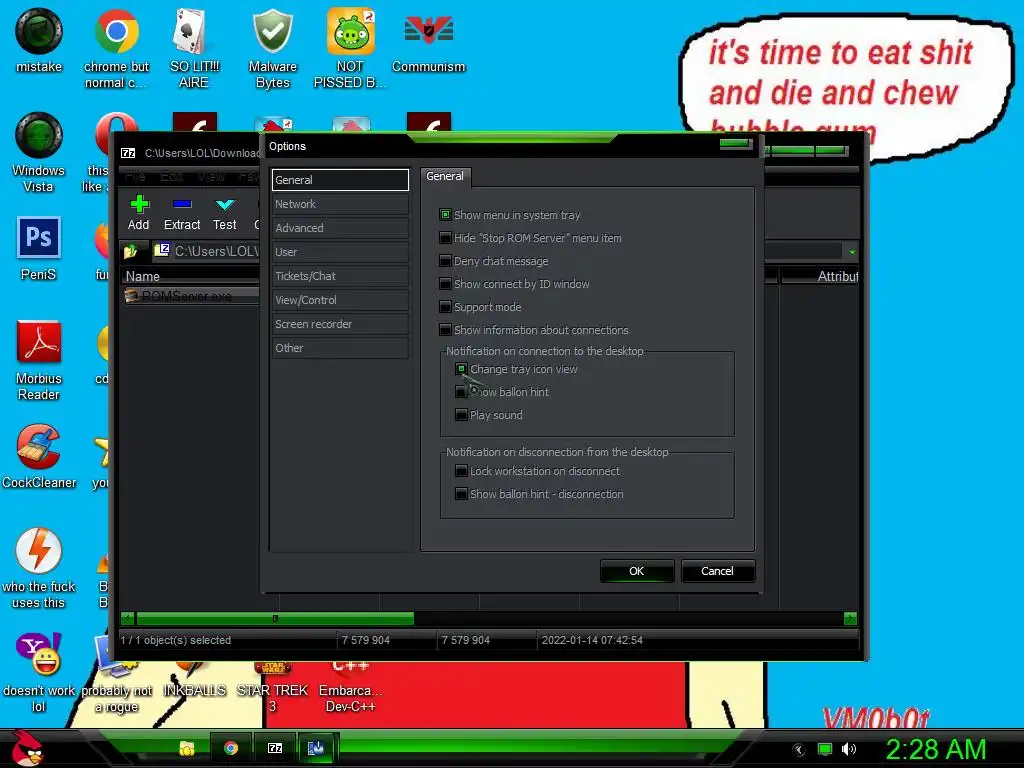The width and height of the screenshot is (1024, 768).
Task: Click OK in the Options dialog
Action: (x=637, y=571)
